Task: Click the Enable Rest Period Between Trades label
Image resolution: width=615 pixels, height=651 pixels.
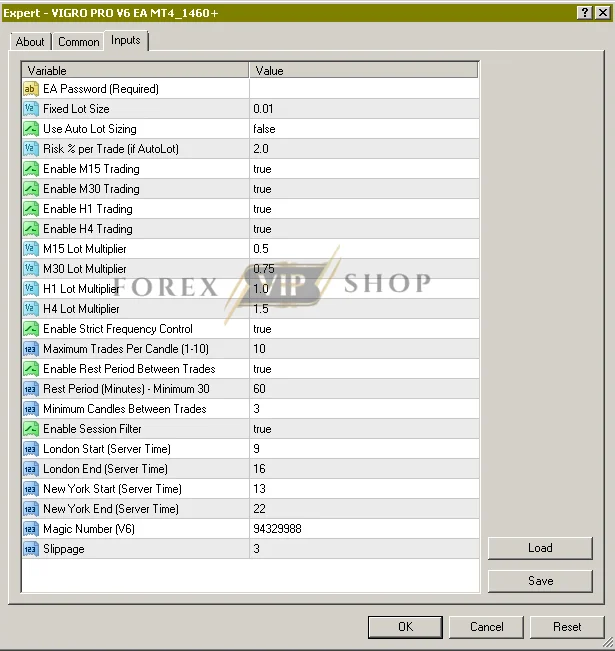Action: [129, 369]
